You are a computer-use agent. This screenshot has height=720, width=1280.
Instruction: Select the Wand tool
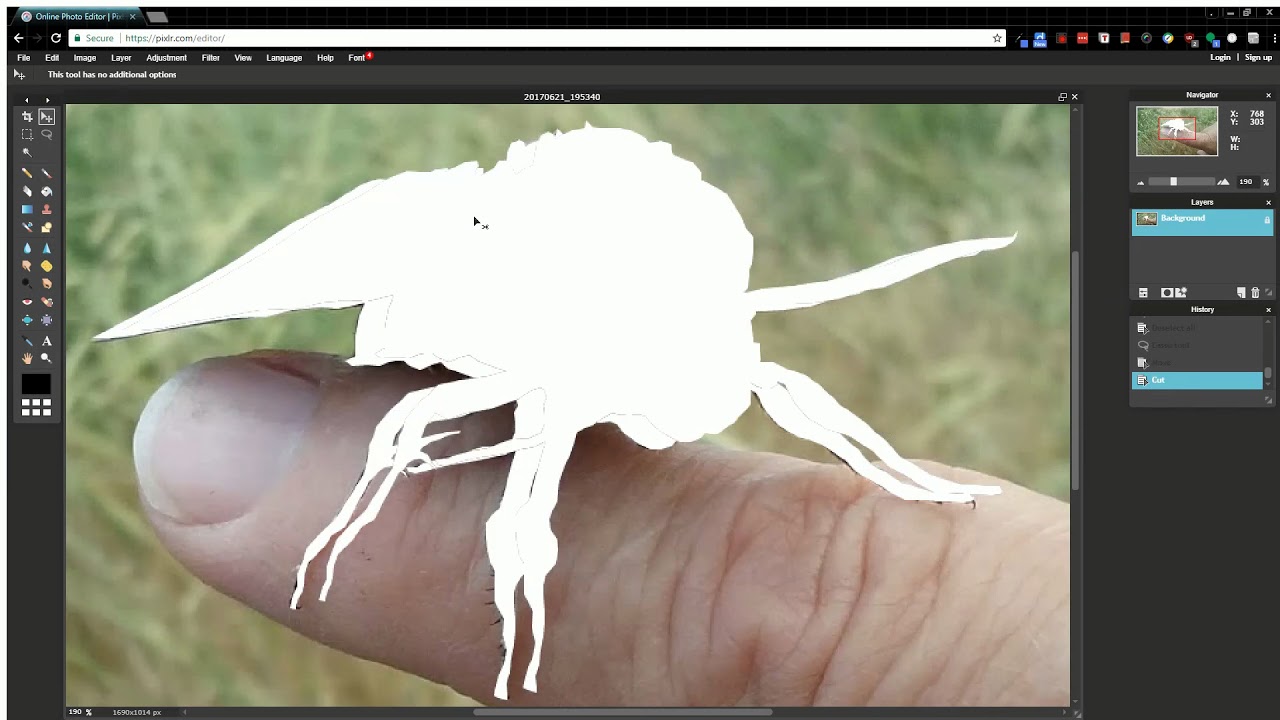click(27, 152)
